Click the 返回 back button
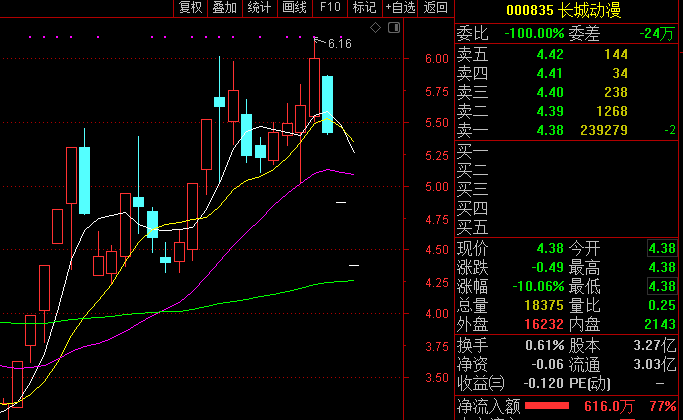 click(436, 8)
